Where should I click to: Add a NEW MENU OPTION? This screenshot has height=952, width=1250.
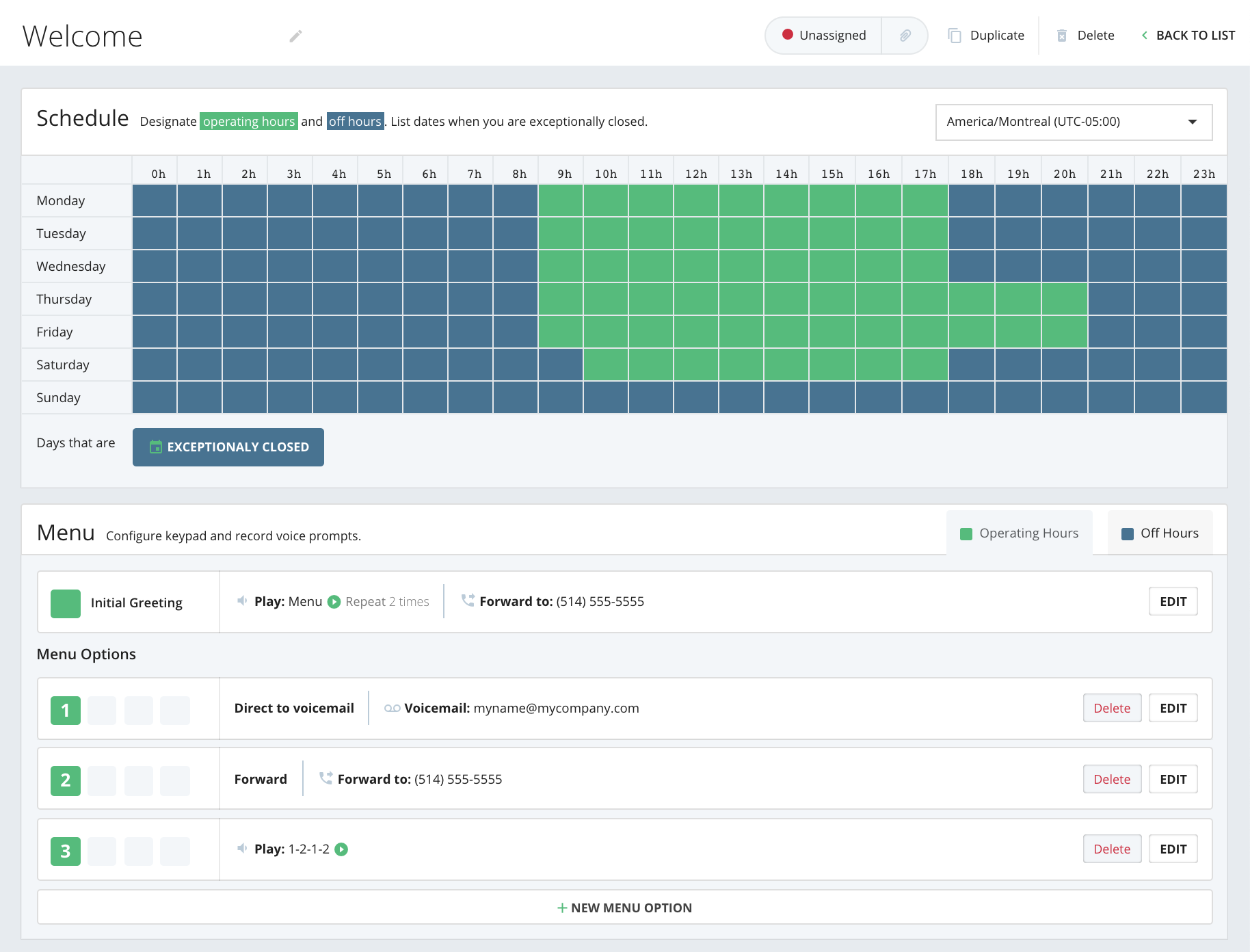pos(625,908)
